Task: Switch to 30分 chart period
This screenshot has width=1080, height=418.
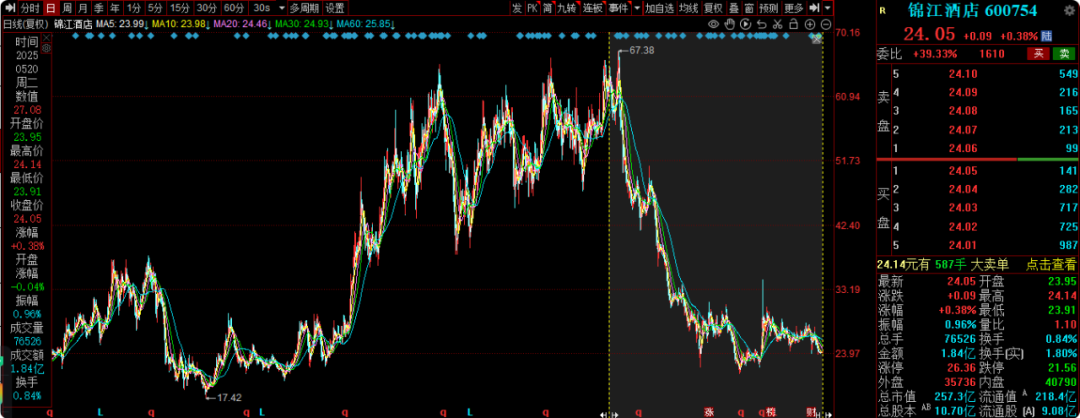Action: [x=206, y=8]
